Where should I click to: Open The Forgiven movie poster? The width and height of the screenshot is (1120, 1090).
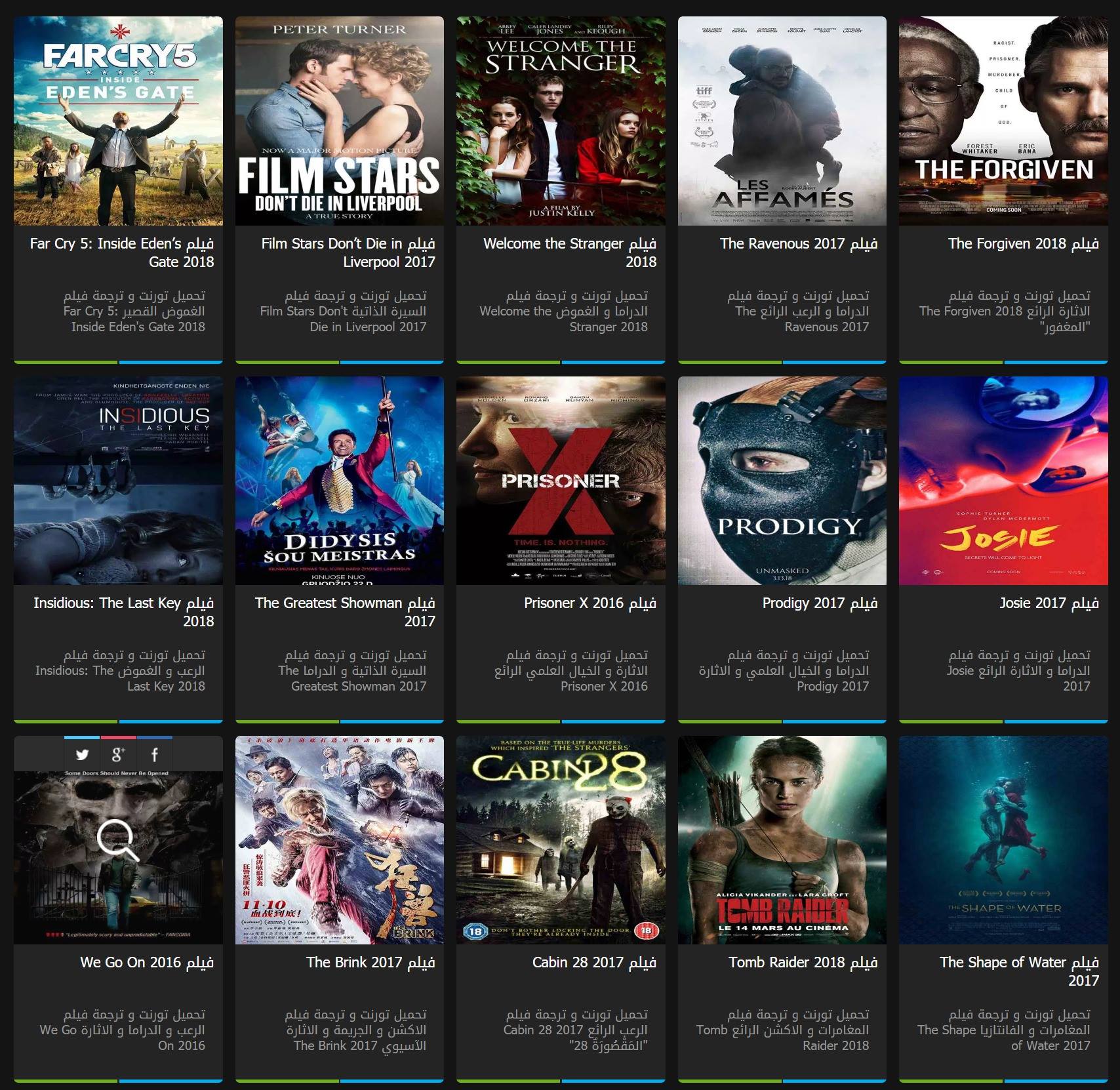(x=1003, y=121)
